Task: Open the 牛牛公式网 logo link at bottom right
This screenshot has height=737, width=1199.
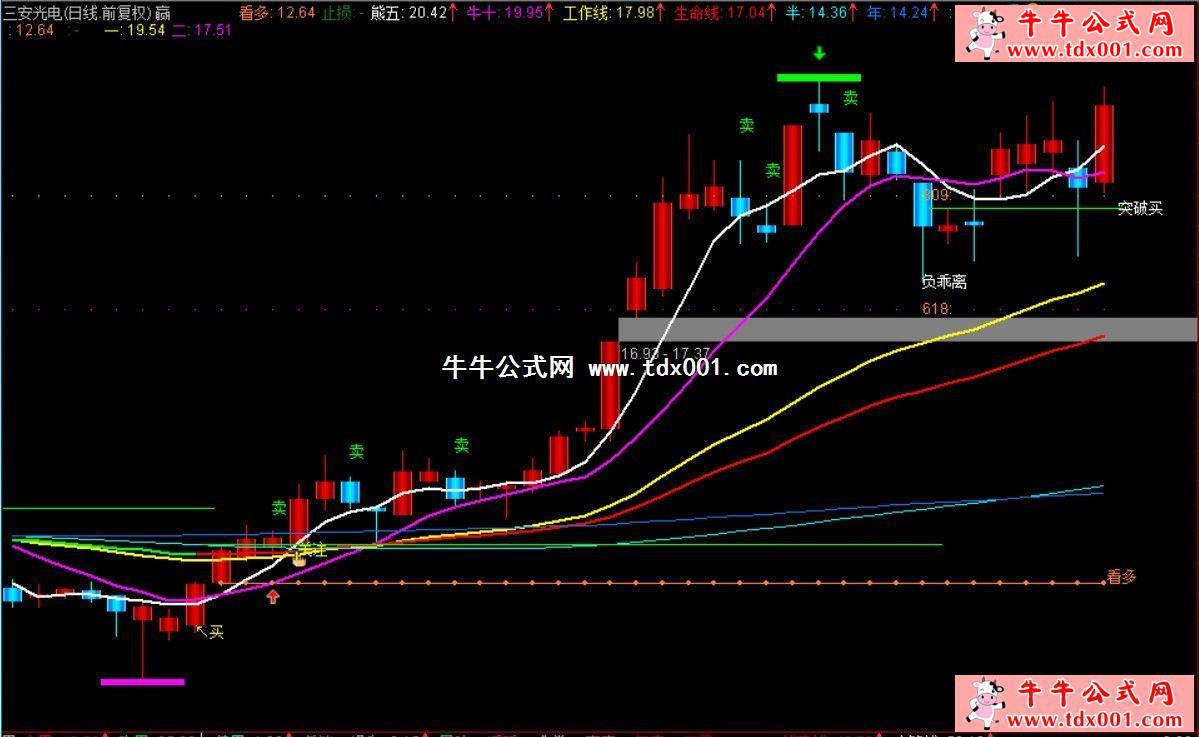Action: tap(1074, 703)
